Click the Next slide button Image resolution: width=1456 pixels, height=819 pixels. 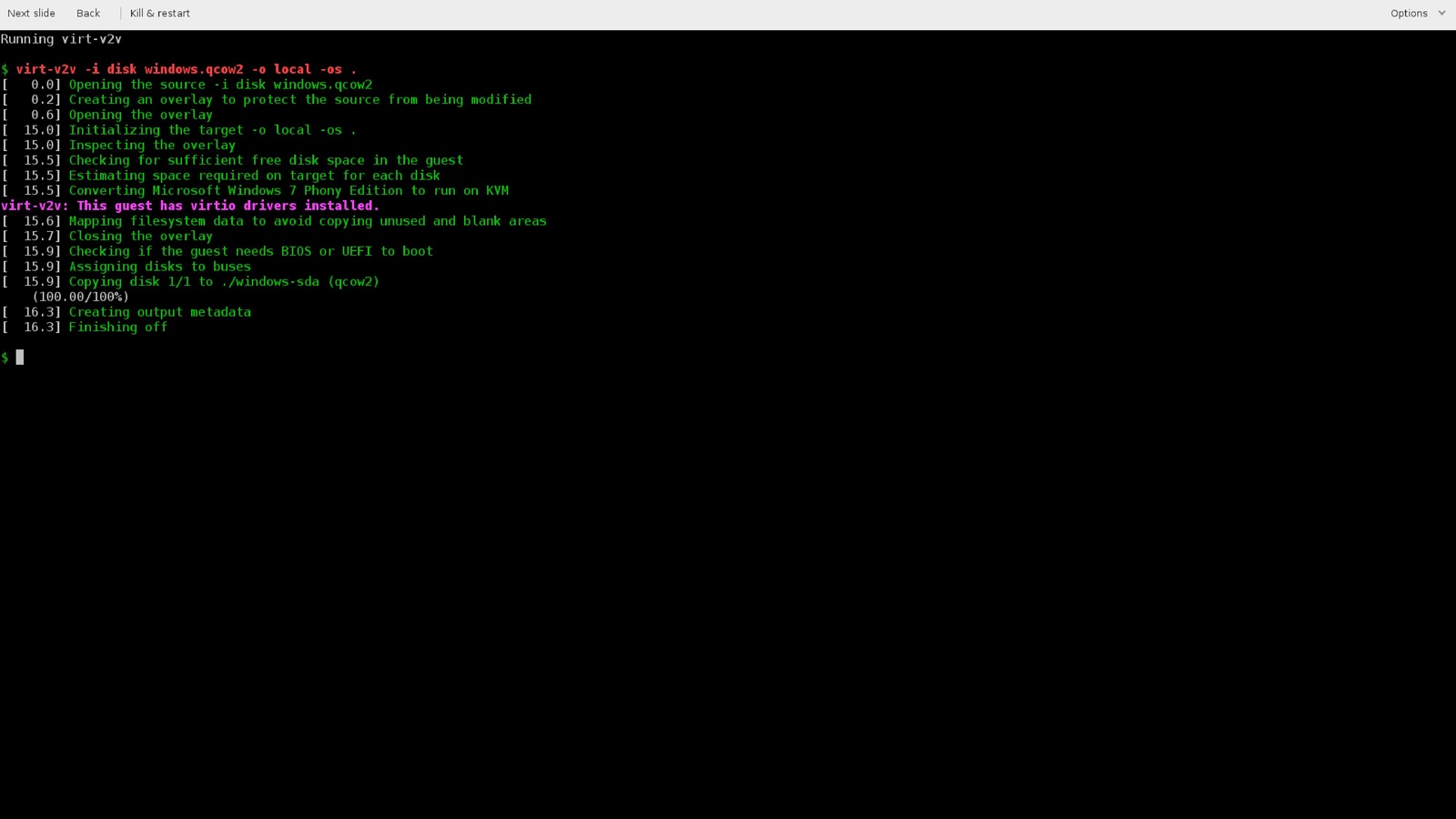pyautogui.click(x=31, y=14)
